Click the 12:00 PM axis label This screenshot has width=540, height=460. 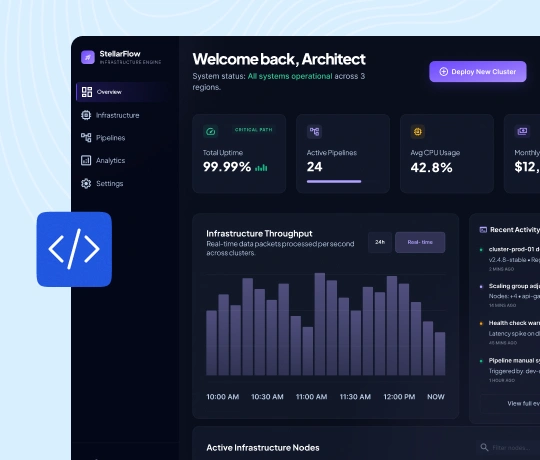(399, 397)
